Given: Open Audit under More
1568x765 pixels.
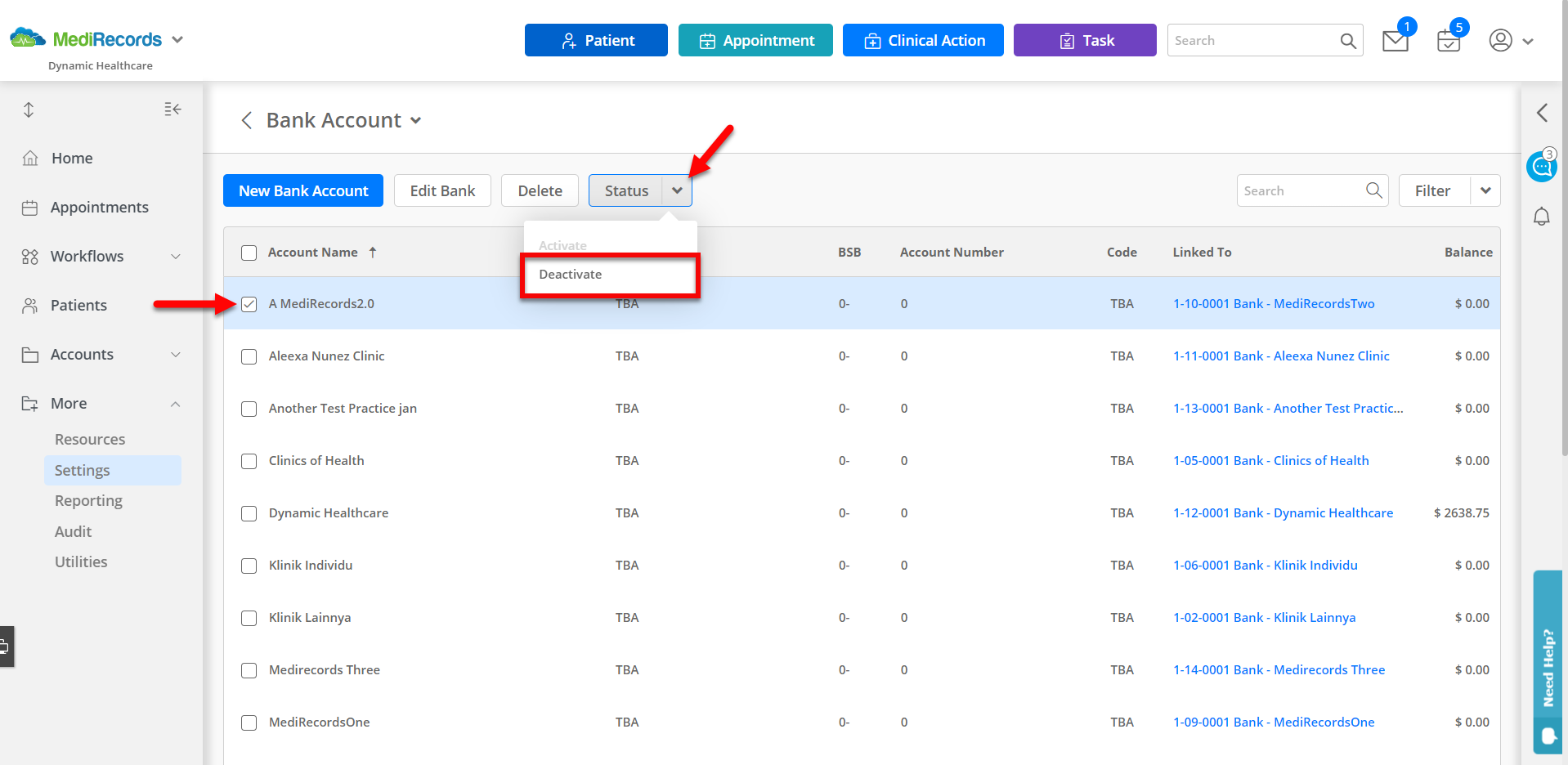Looking at the screenshot, I should tap(74, 532).
